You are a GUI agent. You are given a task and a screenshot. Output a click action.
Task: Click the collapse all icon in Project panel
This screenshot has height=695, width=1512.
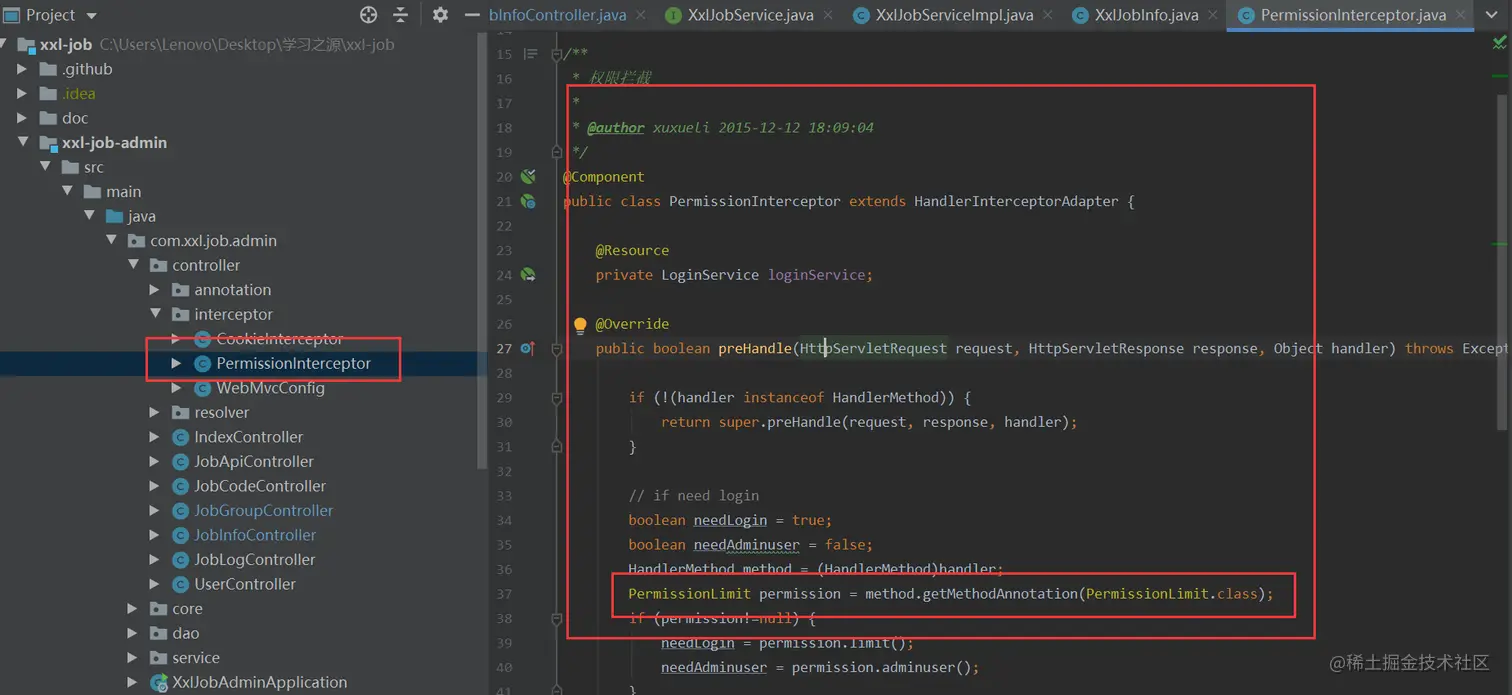[400, 15]
